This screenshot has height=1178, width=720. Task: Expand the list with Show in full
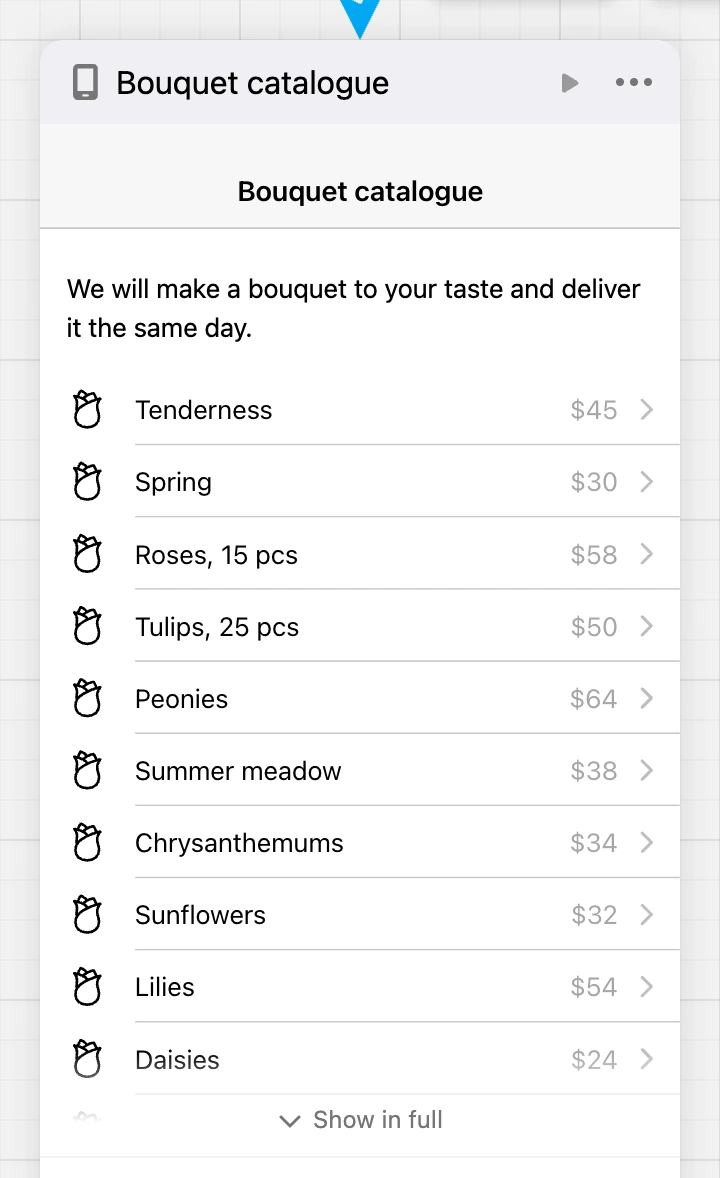tap(361, 1120)
